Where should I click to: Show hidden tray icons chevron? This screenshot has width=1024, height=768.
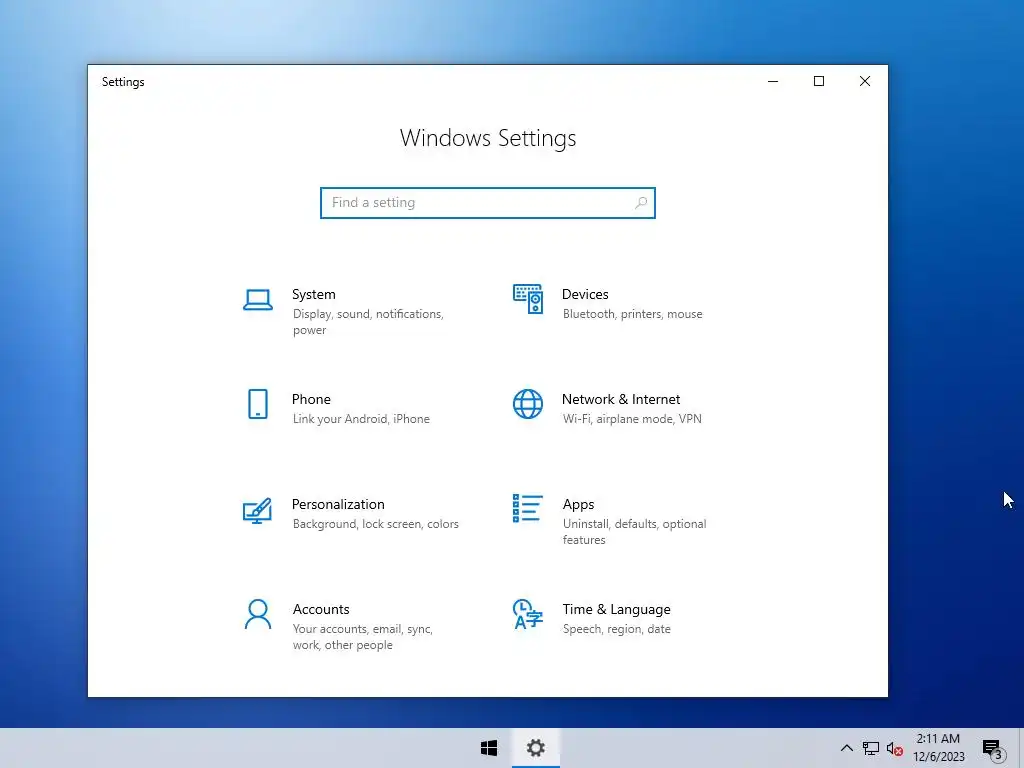pos(846,748)
